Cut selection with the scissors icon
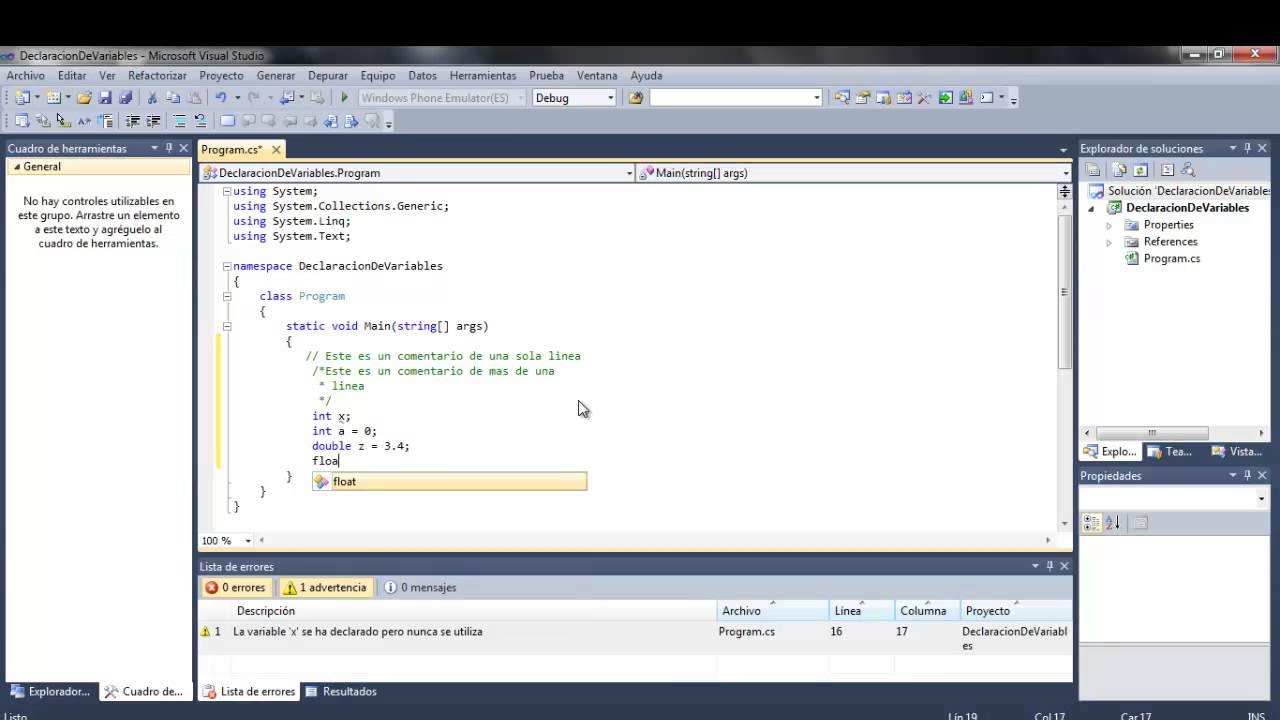 pyautogui.click(x=152, y=97)
